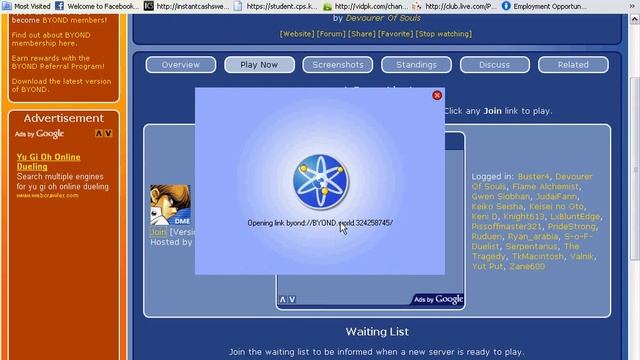
Task: Open the club.live.com bookmark
Action: tap(454, 6)
